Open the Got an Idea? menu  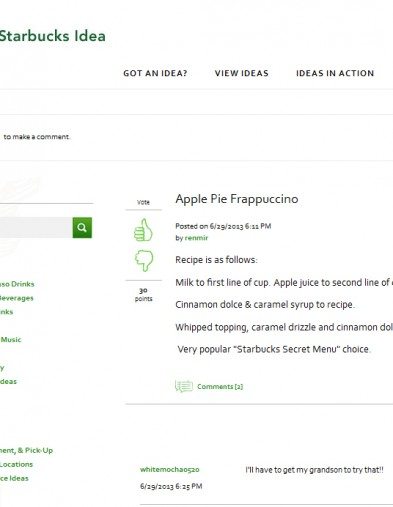(x=155, y=73)
